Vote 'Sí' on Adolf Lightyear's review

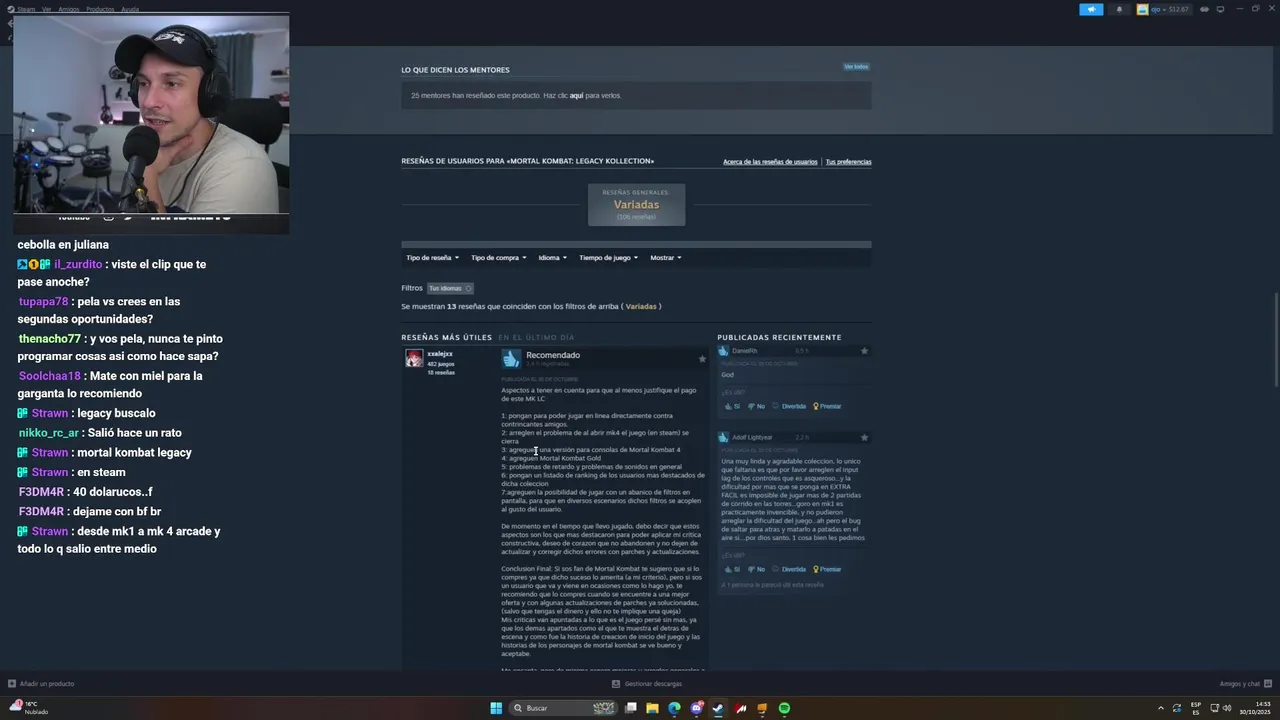coord(732,570)
